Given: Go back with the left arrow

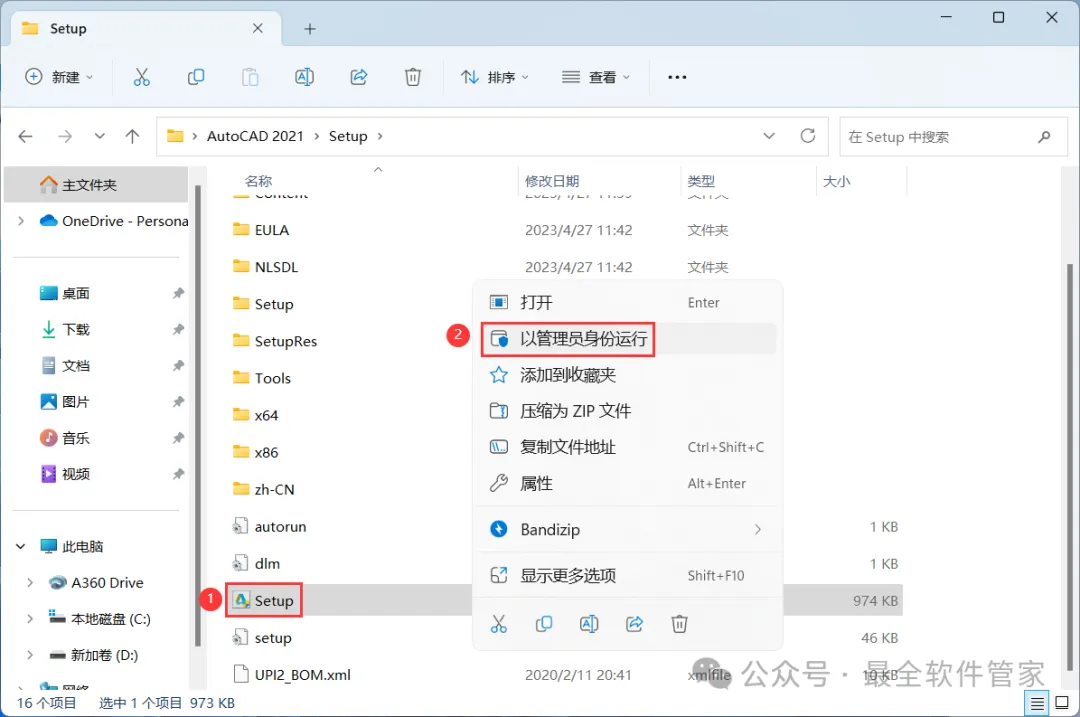Looking at the screenshot, I should click(x=25, y=136).
